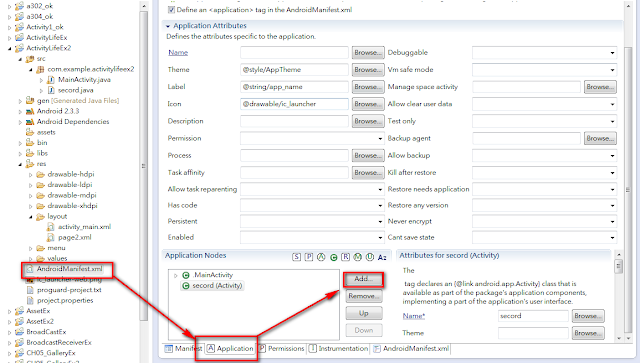Open the Allow clear user data dropdown
Image resolution: width=640 pixels, height=363 pixels.
(x=612, y=105)
